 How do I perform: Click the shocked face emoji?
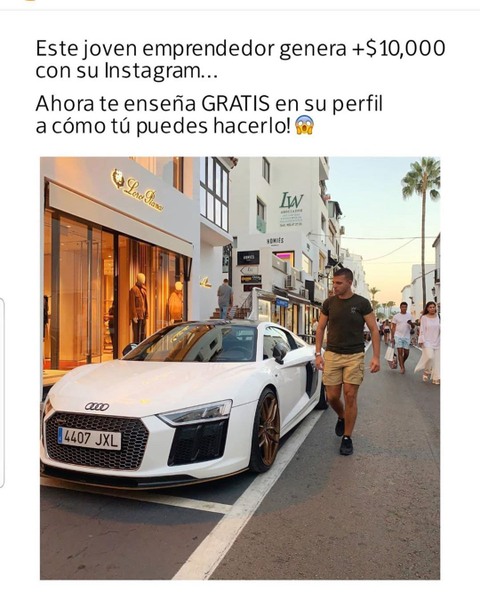click(305, 125)
